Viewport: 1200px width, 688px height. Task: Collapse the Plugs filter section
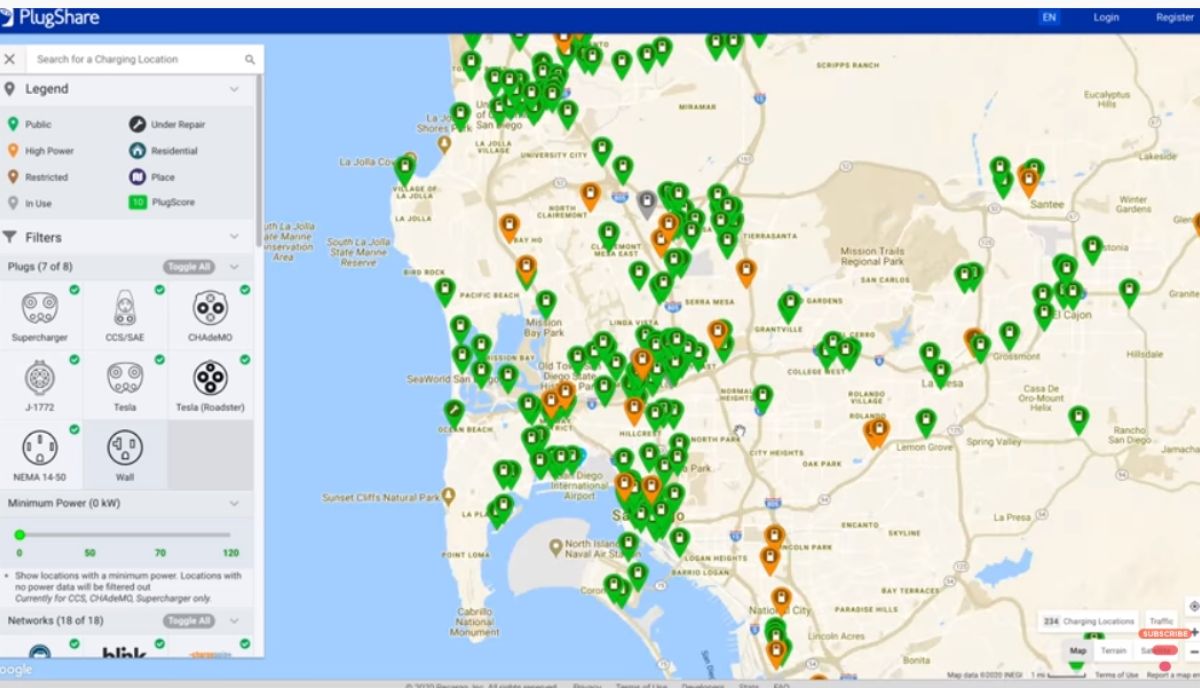pyautogui.click(x=234, y=267)
